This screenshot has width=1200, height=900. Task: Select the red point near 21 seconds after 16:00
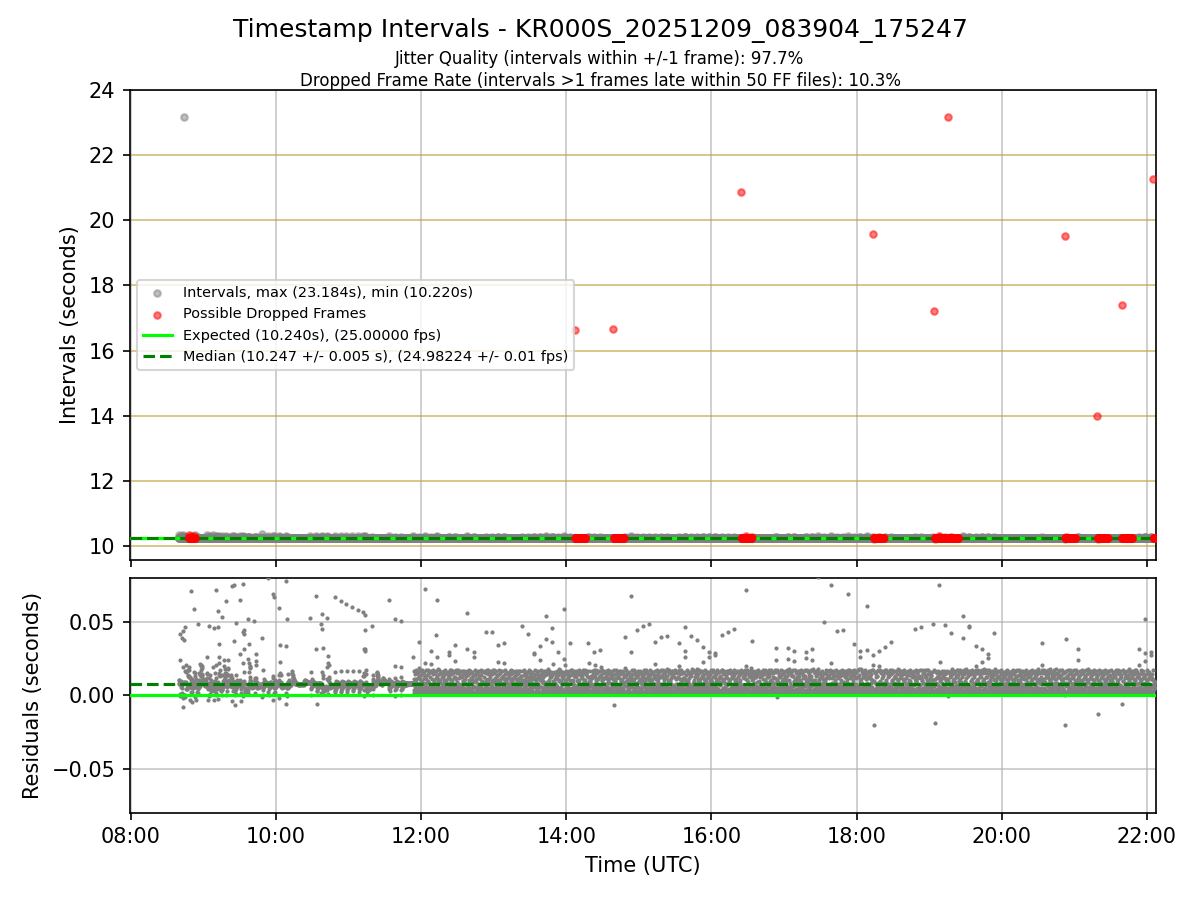point(741,192)
